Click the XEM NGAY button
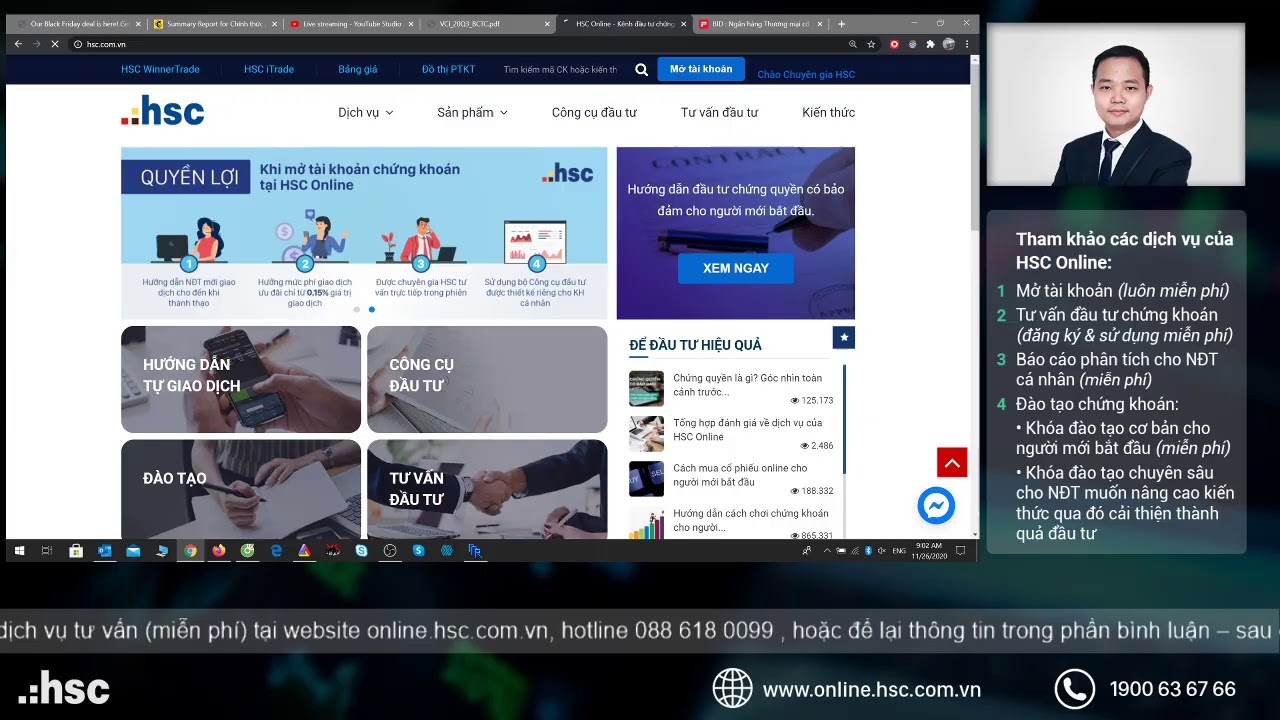Viewport: 1280px width, 720px height. point(736,268)
